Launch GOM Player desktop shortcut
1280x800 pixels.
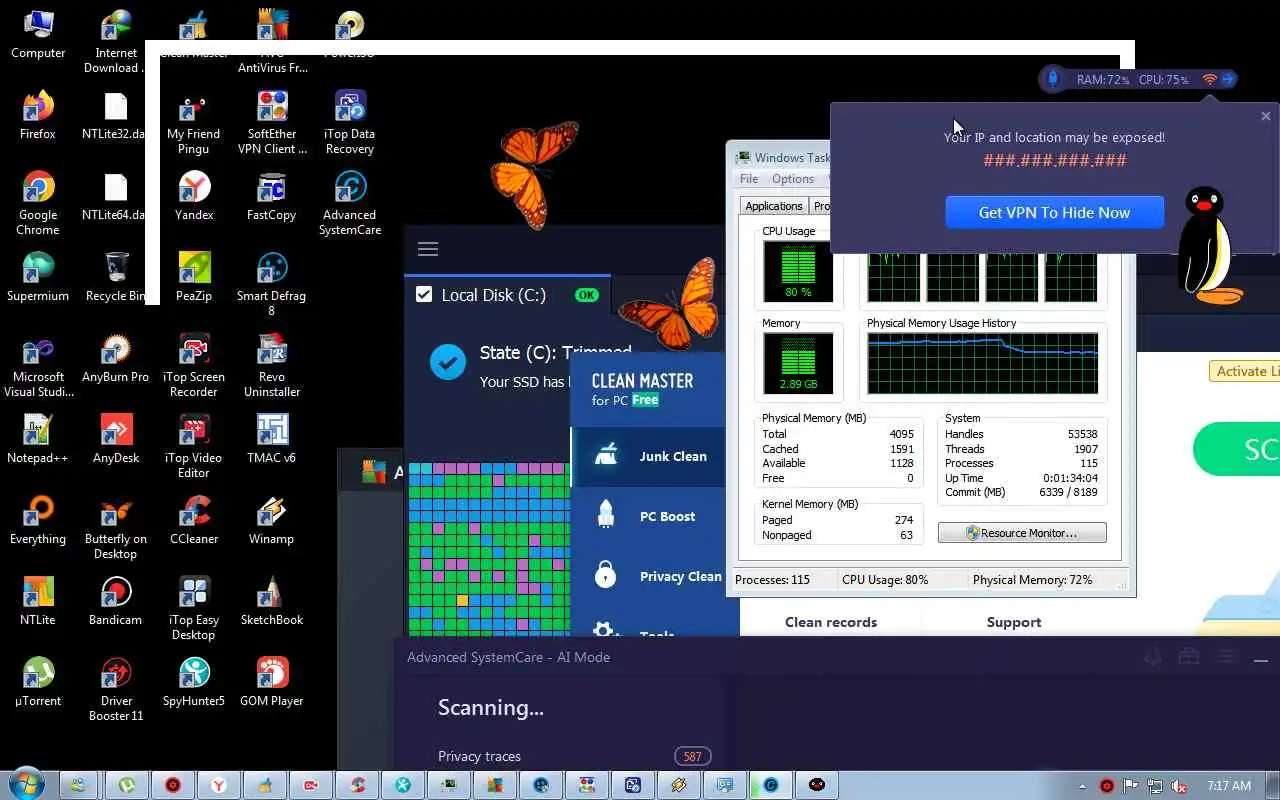coord(272,683)
